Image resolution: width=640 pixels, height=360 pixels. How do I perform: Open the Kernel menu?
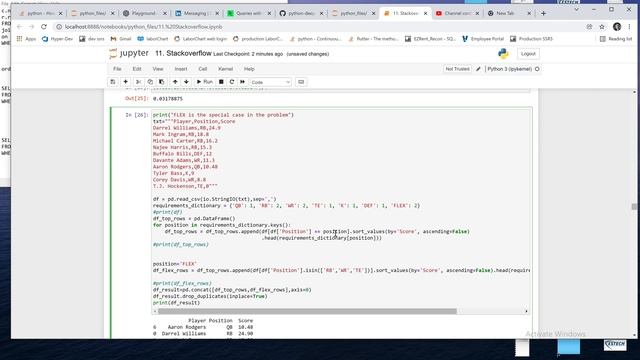point(225,69)
